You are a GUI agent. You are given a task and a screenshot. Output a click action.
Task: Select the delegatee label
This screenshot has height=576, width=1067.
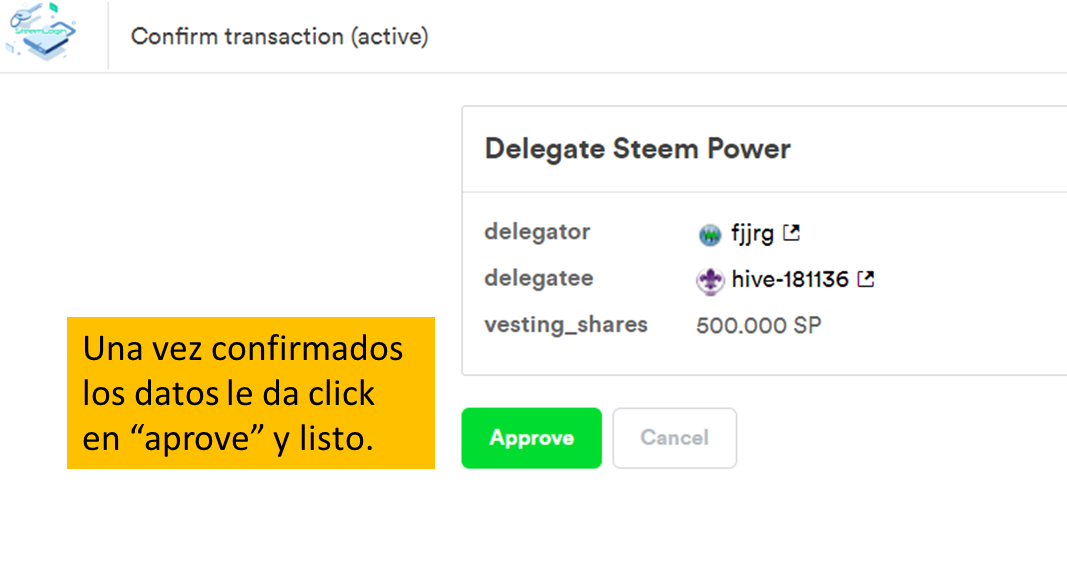point(537,278)
